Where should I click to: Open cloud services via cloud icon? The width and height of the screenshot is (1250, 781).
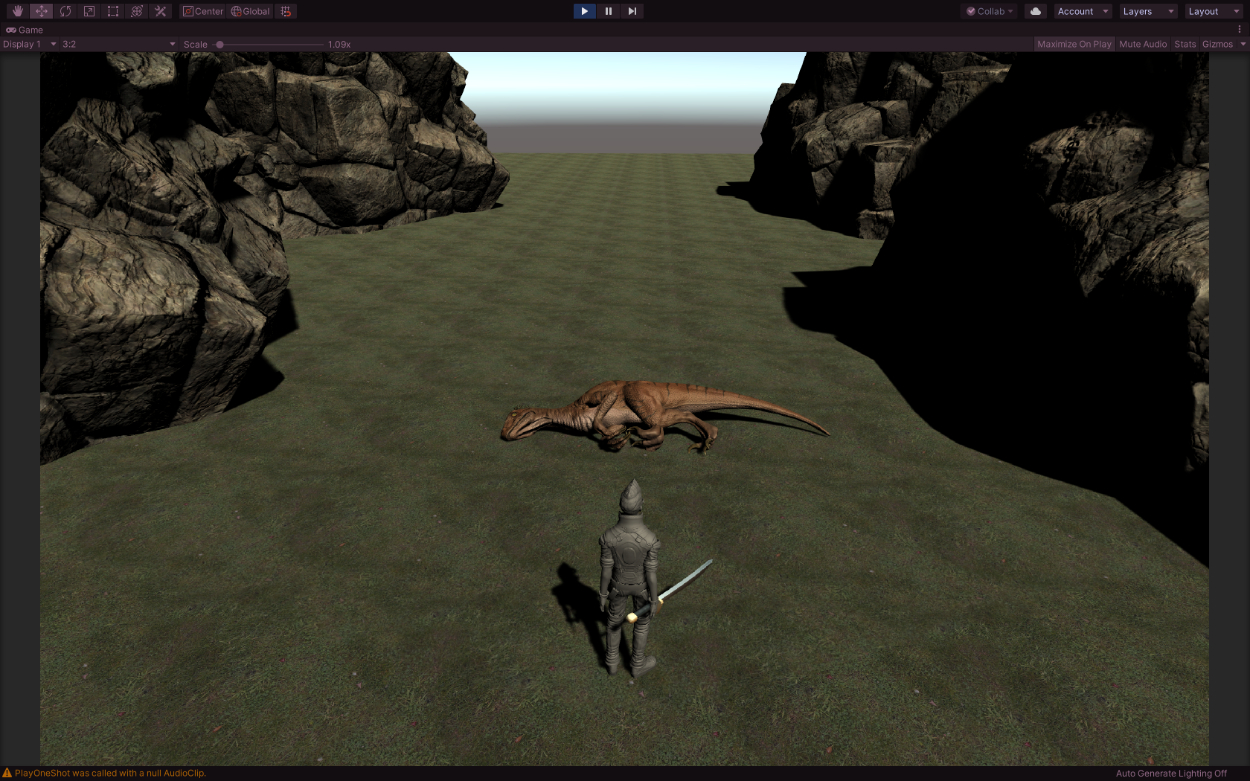click(x=1035, y=11)
